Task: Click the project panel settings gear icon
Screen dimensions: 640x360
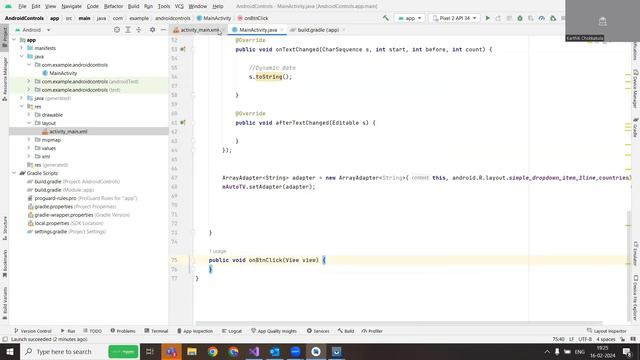Action: (x=152, y=30)
